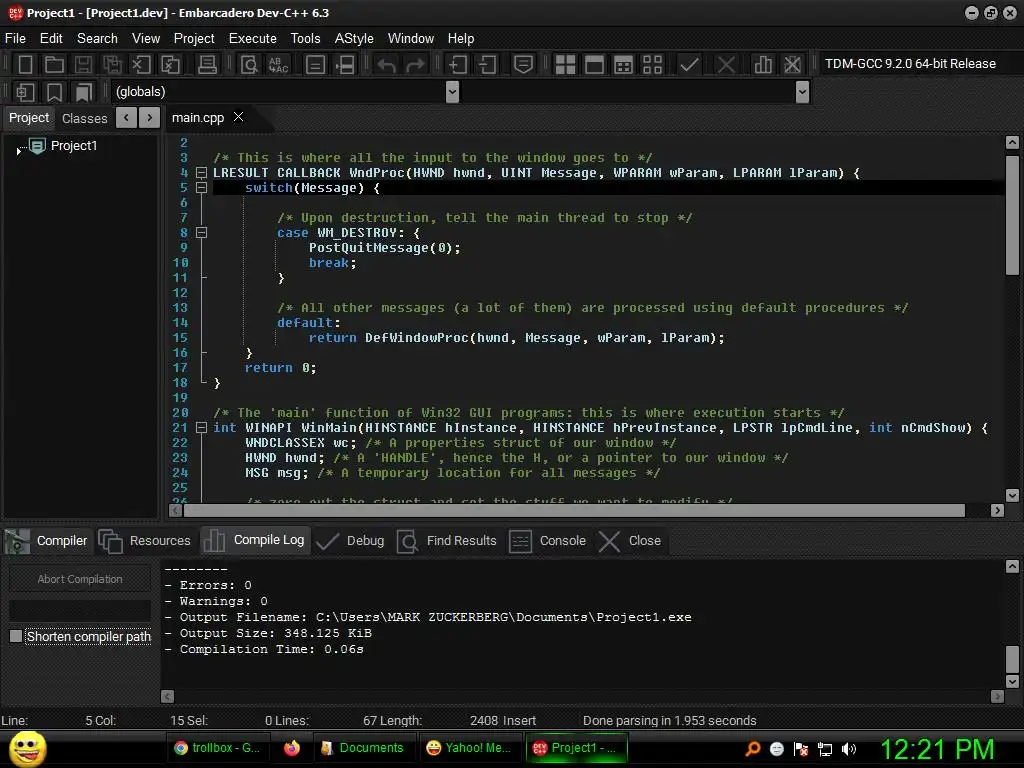The height and width of the screenshot is (768, 1024).
Task: Open Replace via the AB-AC toolbar icon
Action: coord(278,64)
